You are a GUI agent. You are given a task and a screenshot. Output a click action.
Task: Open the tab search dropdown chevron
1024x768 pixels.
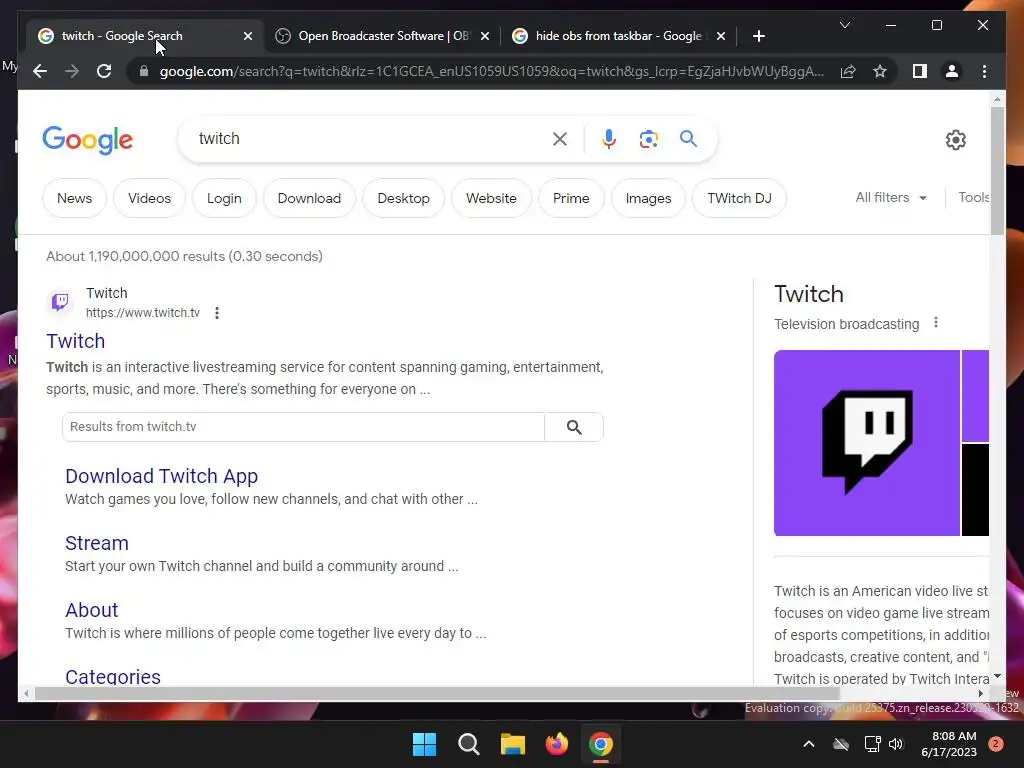(844, 25)
